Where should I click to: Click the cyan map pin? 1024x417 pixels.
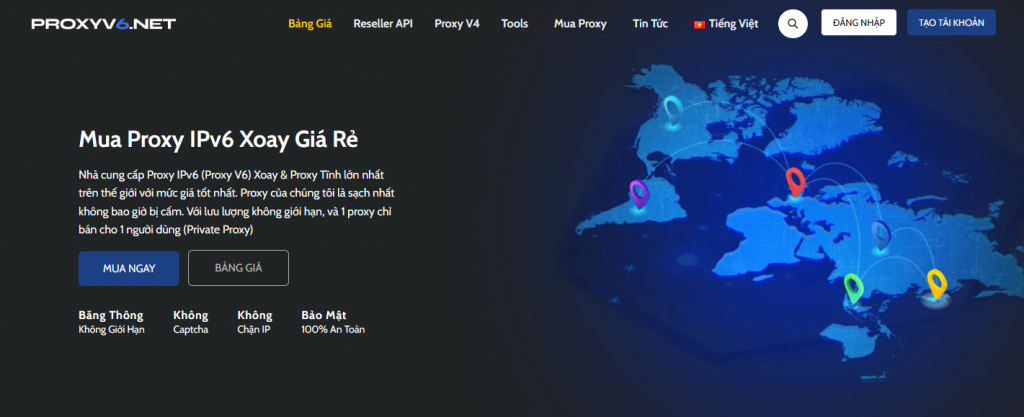click(x=673, y=110)
